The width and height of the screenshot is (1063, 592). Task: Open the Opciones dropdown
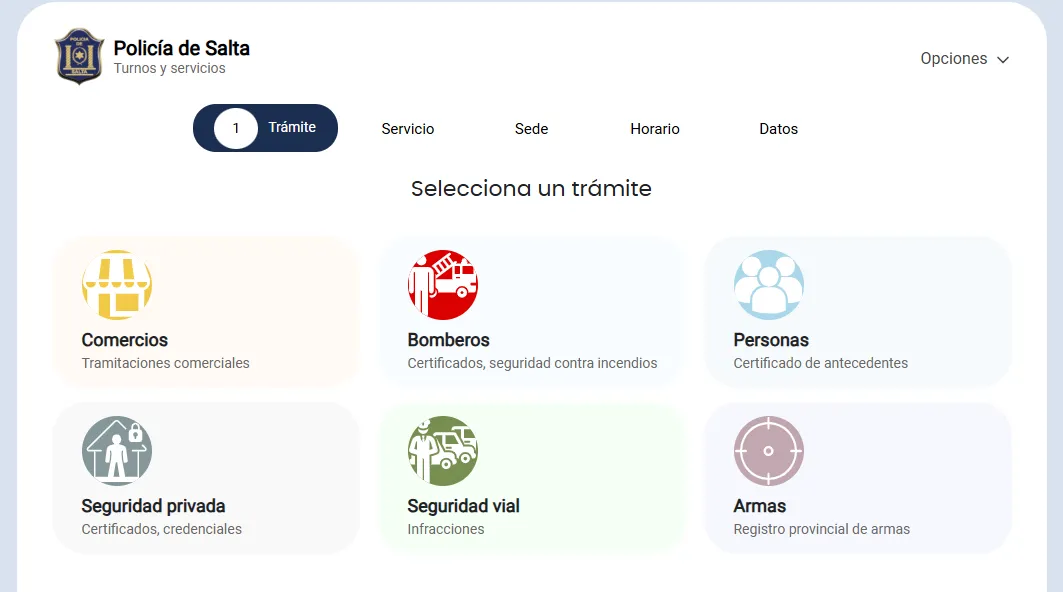tap(953, 59)
